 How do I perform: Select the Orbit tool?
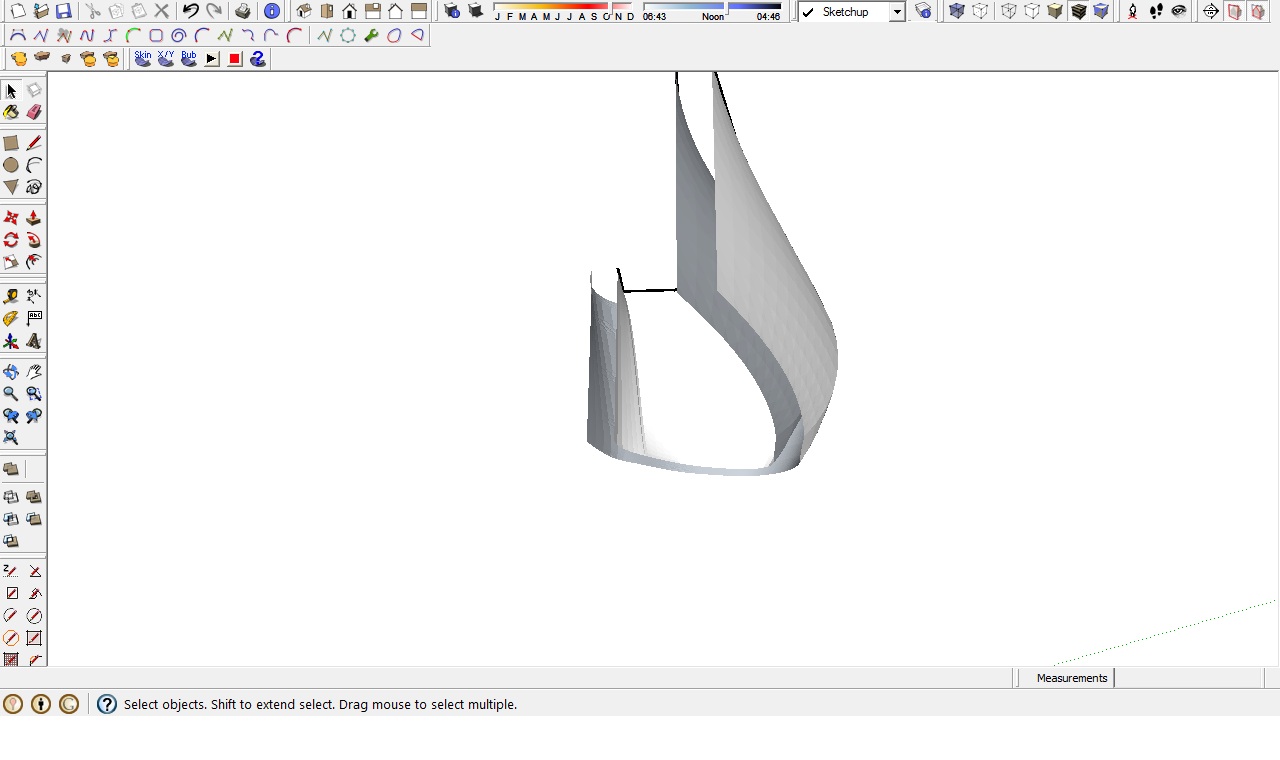click(11, 372)
